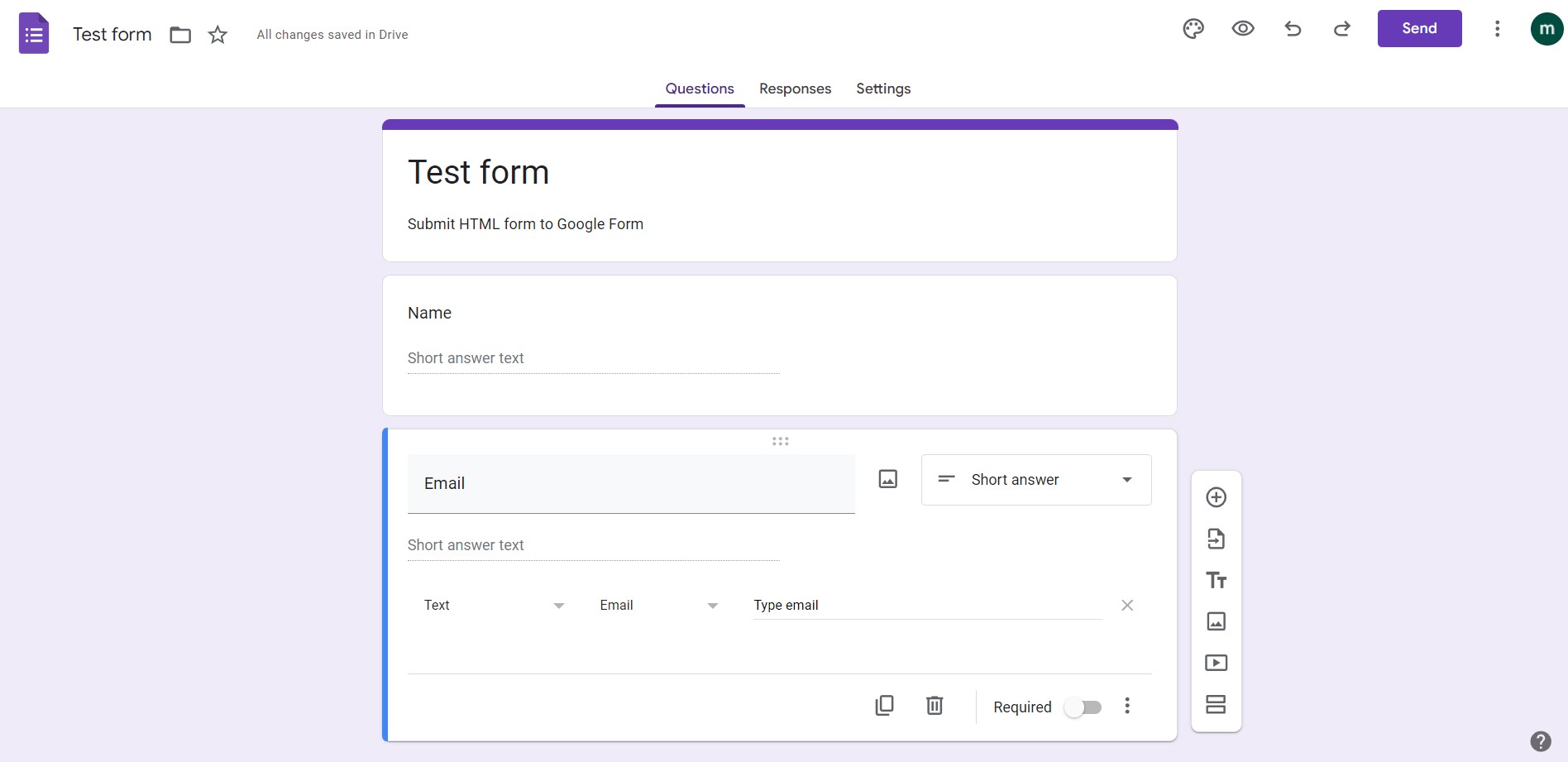Screen dimensions: 1568x762
Task: Add an image to the Email question
Action: [x=887, y=478]
